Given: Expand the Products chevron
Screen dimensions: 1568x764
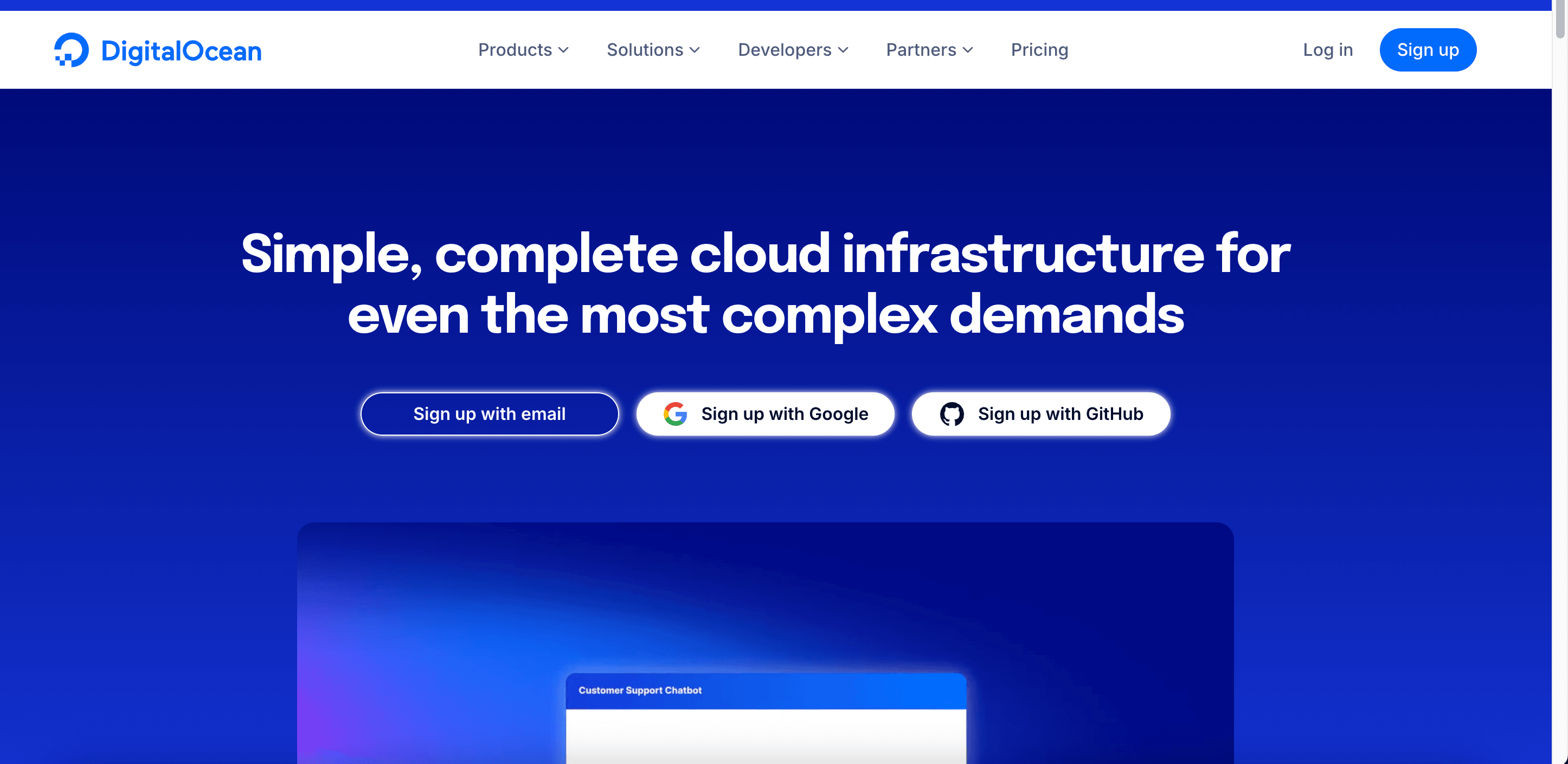Looking at the screenshot, I should pyautogui.click(x=564, y=50).
